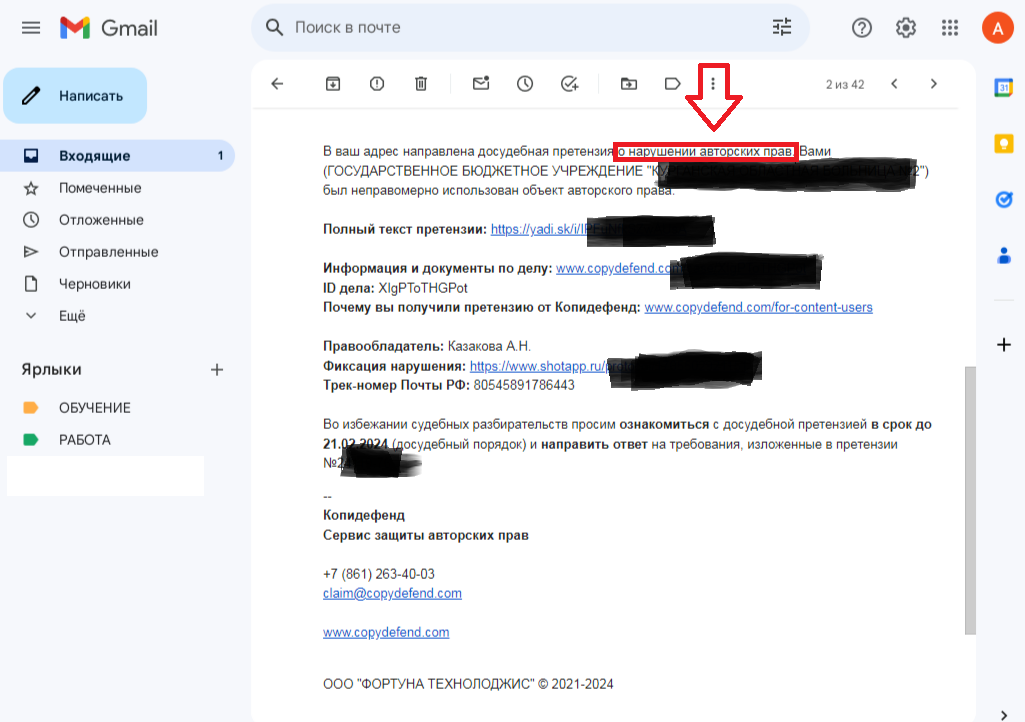
Task: Open Google apps grid
Action: (949, 27)
